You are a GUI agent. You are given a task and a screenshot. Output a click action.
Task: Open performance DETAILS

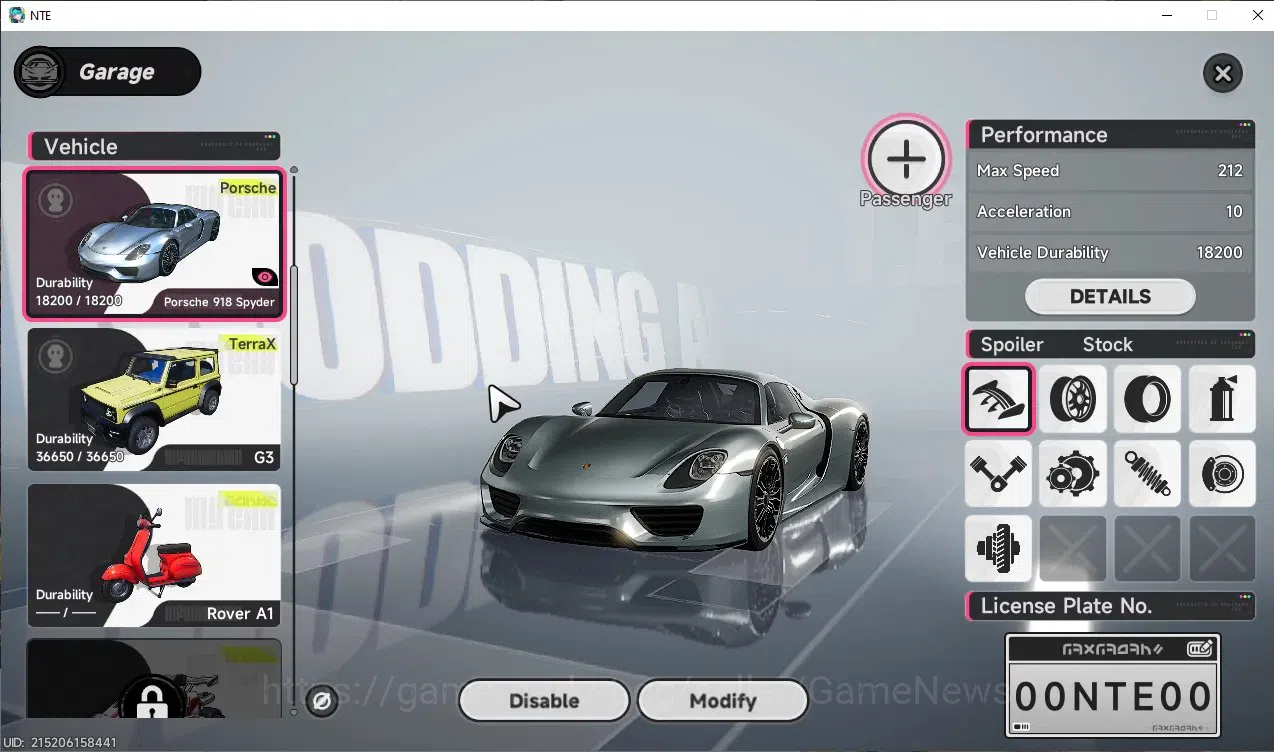point(1110,296)
